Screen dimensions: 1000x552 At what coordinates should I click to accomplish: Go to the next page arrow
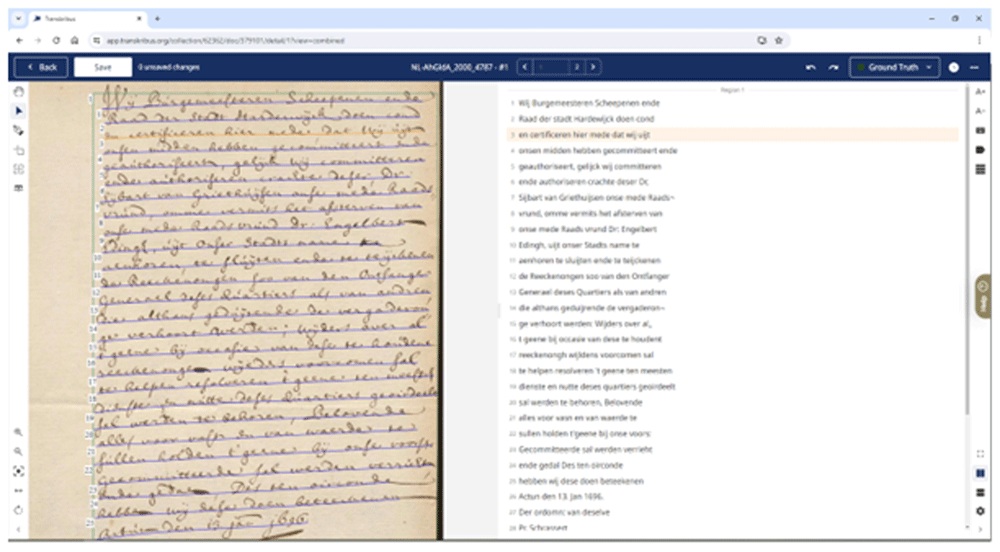coord(593,67)
